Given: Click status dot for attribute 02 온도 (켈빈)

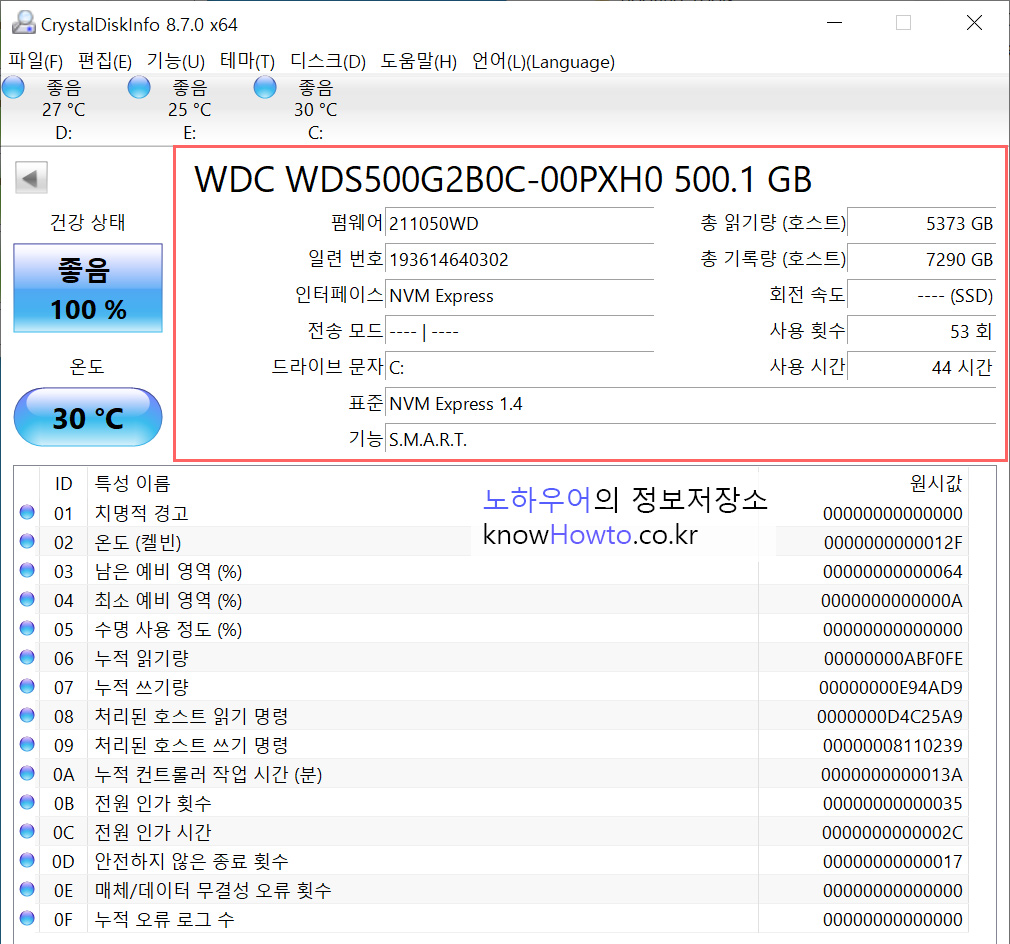Looking at the screenshot, I should point(27,541).
